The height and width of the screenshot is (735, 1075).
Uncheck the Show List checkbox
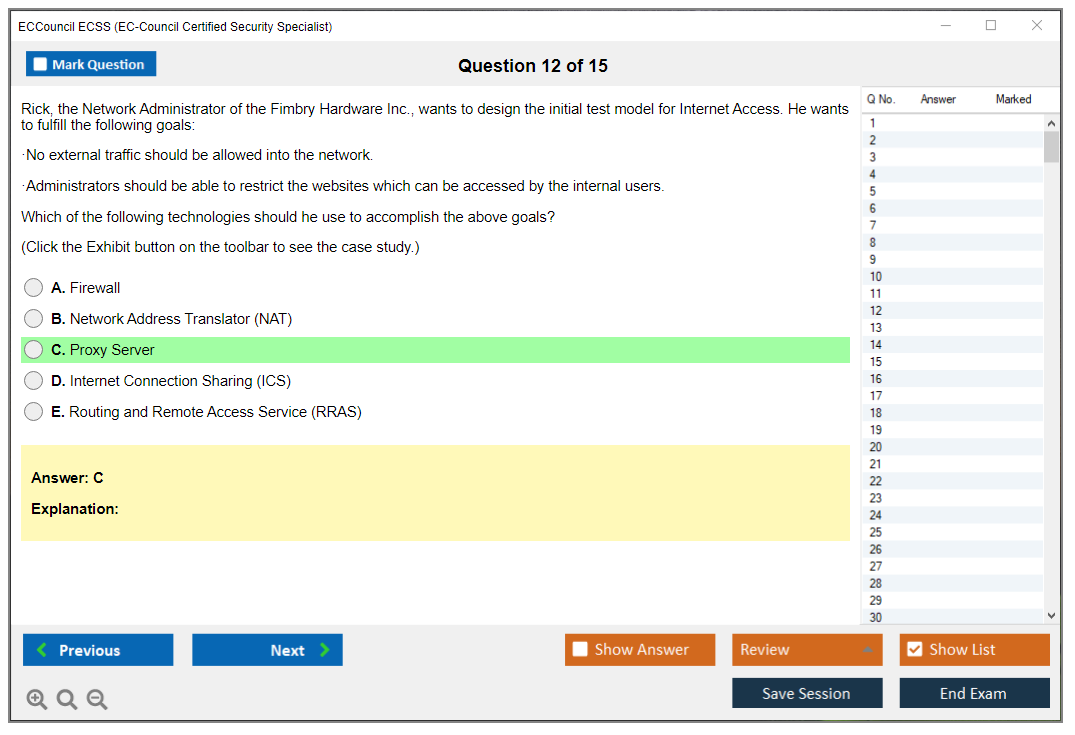click(914, 650)
